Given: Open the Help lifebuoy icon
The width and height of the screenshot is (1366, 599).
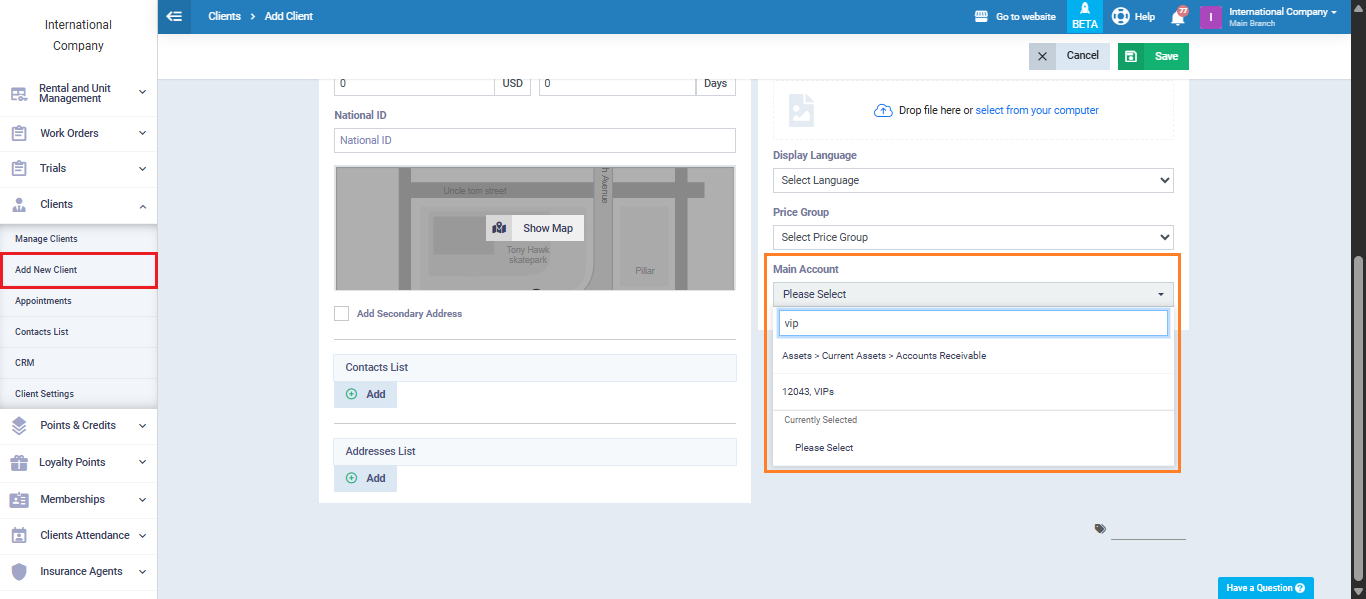Looking at the screenshot, I should [x=1120, y=17].
